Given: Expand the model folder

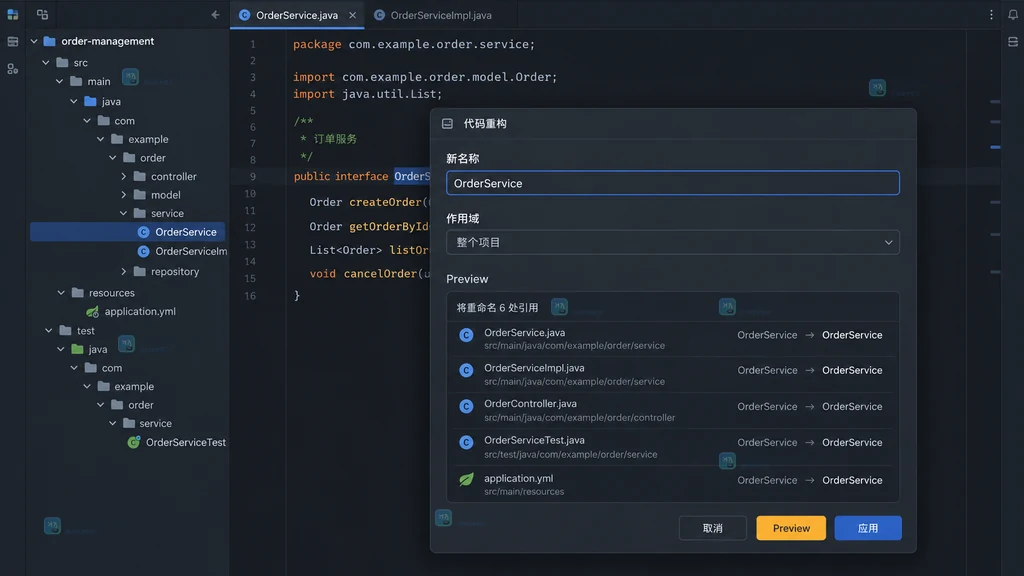Looking at the screenshot, I should click(123, 195).
